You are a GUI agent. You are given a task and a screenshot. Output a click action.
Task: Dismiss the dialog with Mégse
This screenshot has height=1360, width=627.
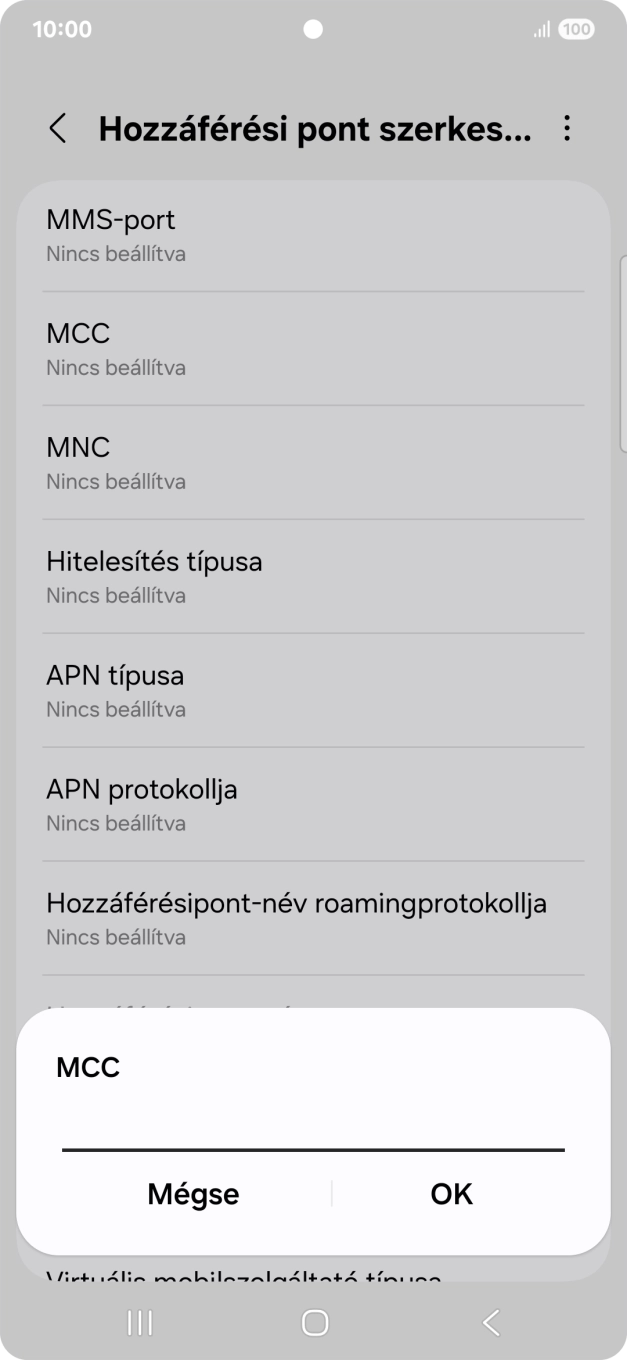(x=193, y=1194)
